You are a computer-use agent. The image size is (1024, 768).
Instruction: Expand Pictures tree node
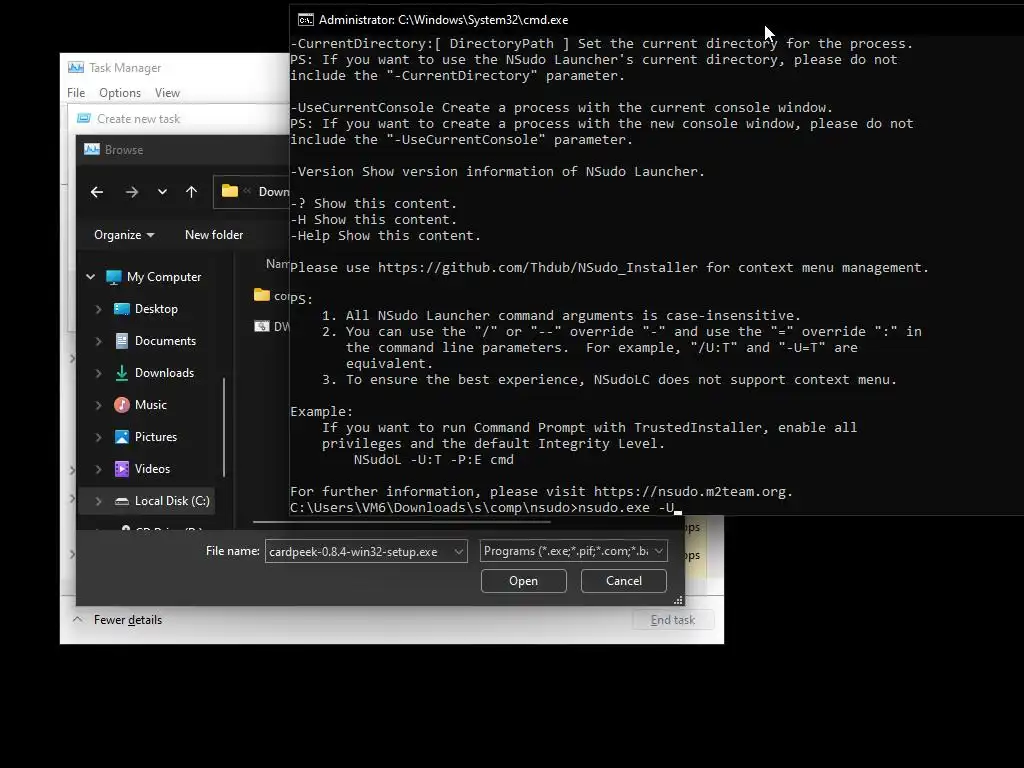99,437
